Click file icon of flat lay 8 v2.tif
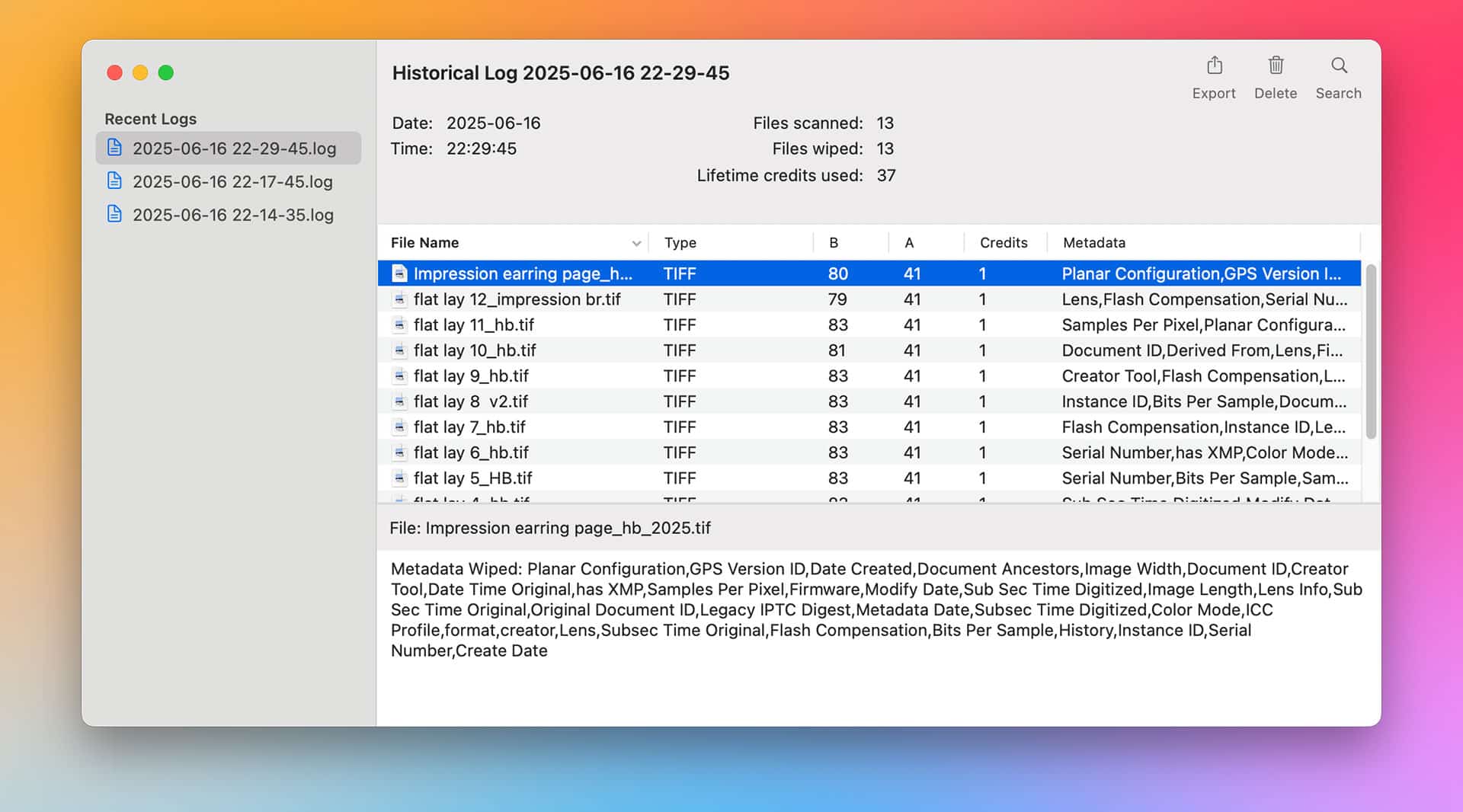 pos(399,401)
